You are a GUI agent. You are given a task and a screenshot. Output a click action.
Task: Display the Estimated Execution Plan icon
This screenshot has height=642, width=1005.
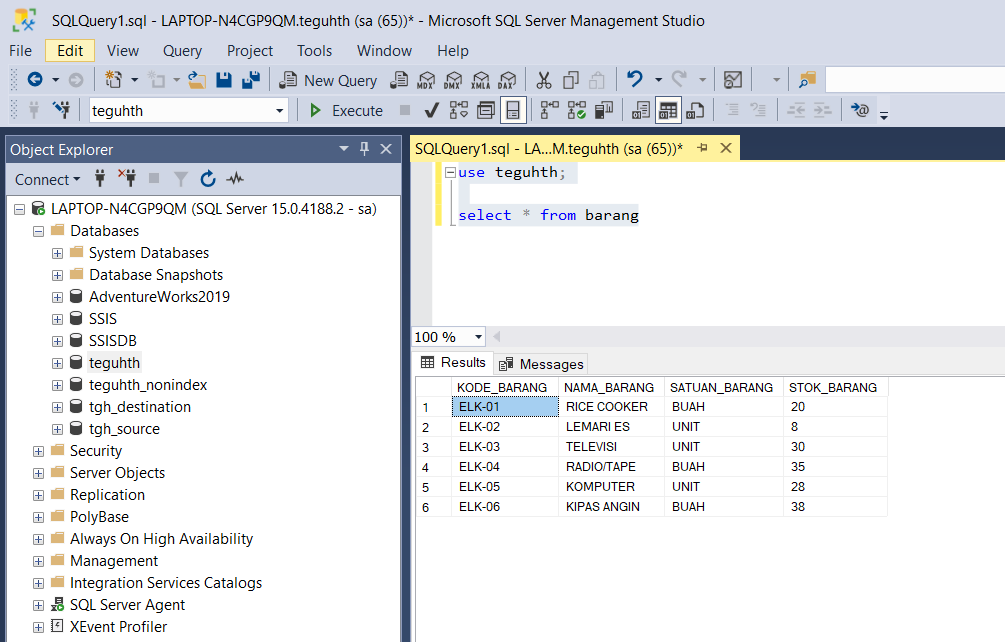(458, 110)
